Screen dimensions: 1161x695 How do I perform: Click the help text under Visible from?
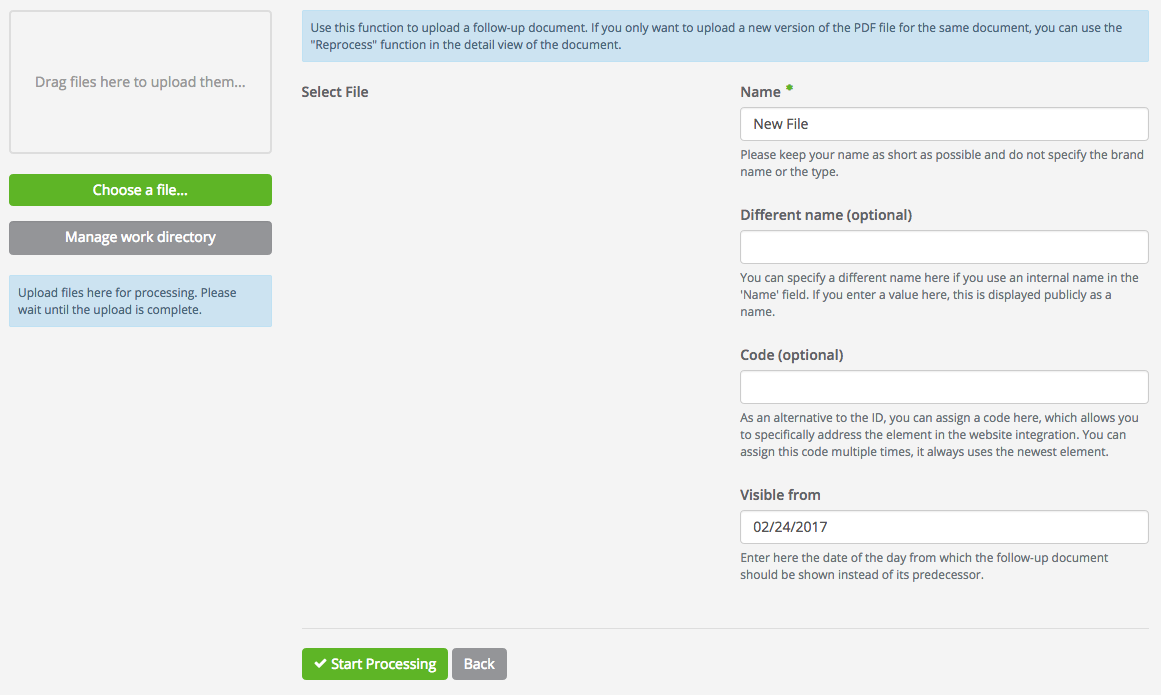[x=924, y=566]
